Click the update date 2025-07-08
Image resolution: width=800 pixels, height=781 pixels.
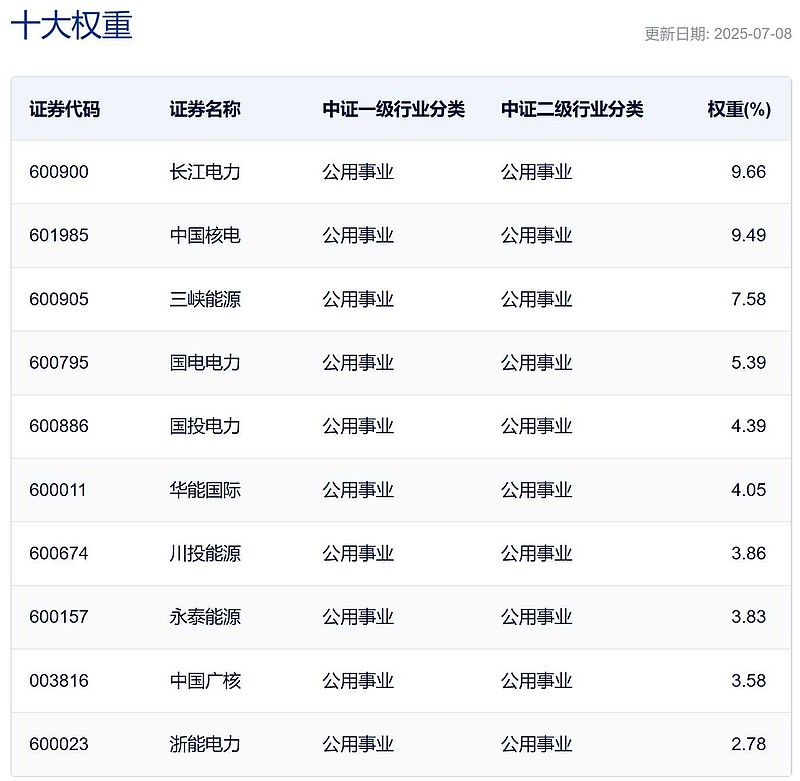coord(753,34)
